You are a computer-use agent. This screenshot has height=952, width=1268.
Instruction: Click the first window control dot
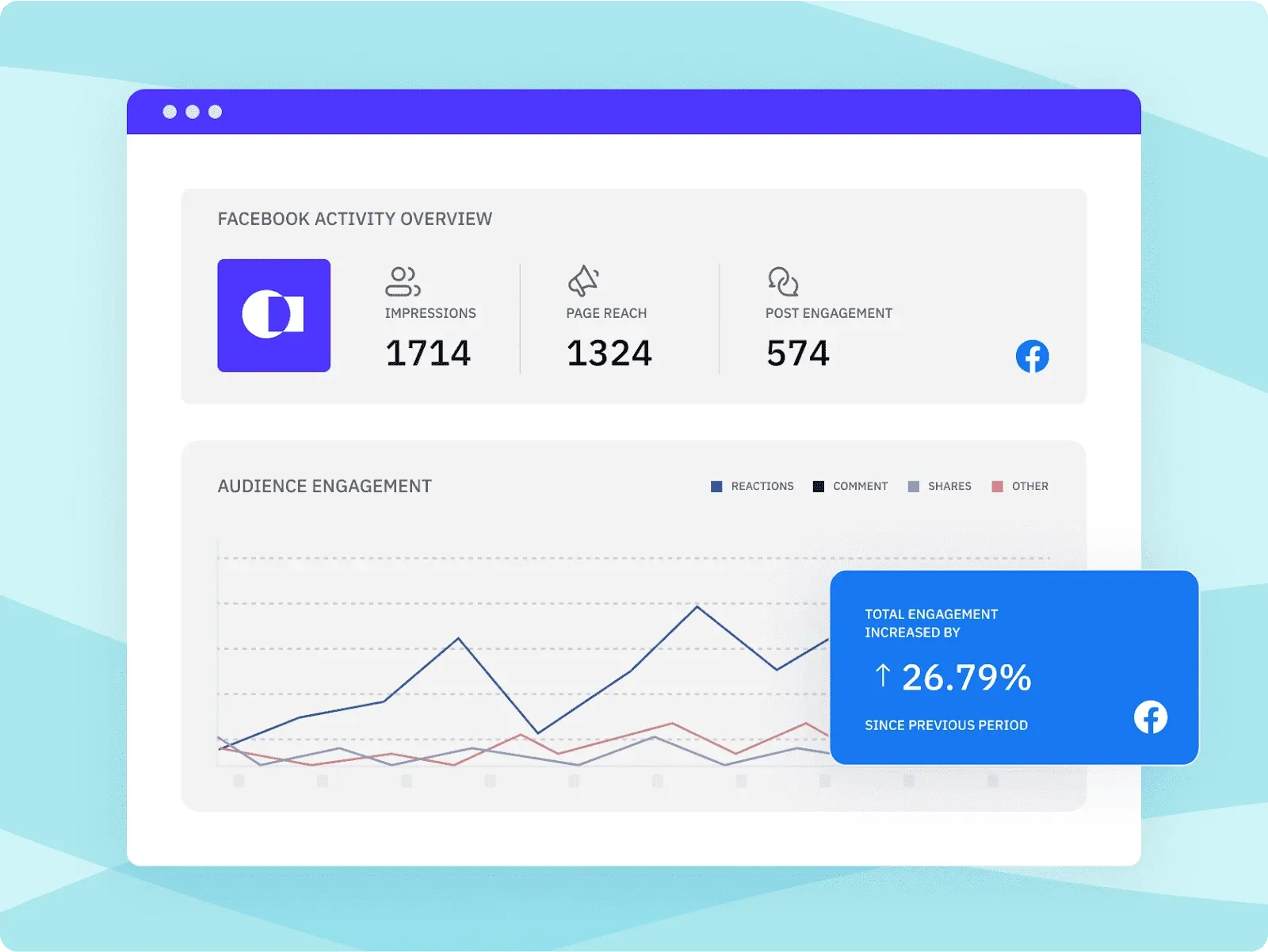click(x=170, y=112)
